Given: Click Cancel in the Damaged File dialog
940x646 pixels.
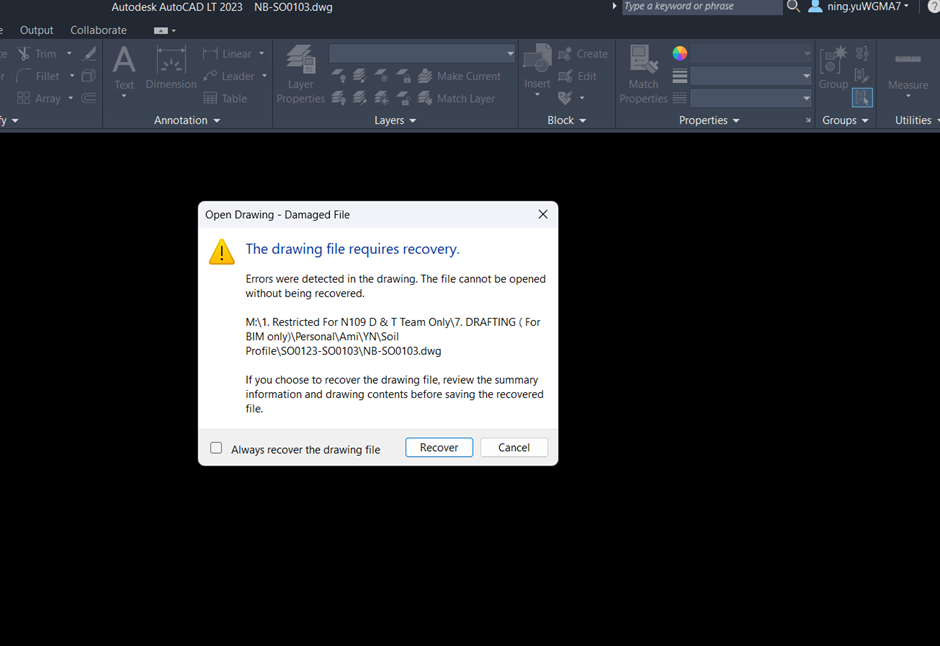Looking at the screenshot, I should pos(514,448).
